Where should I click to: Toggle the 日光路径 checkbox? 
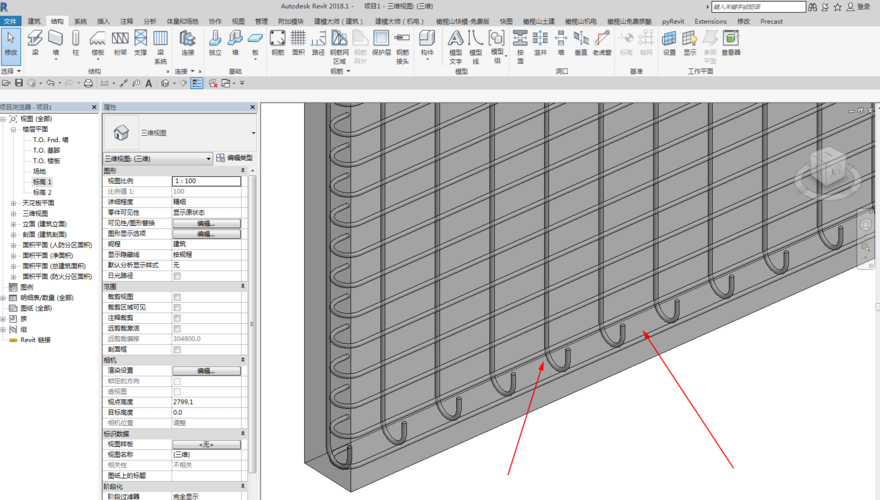pos(178,276)
